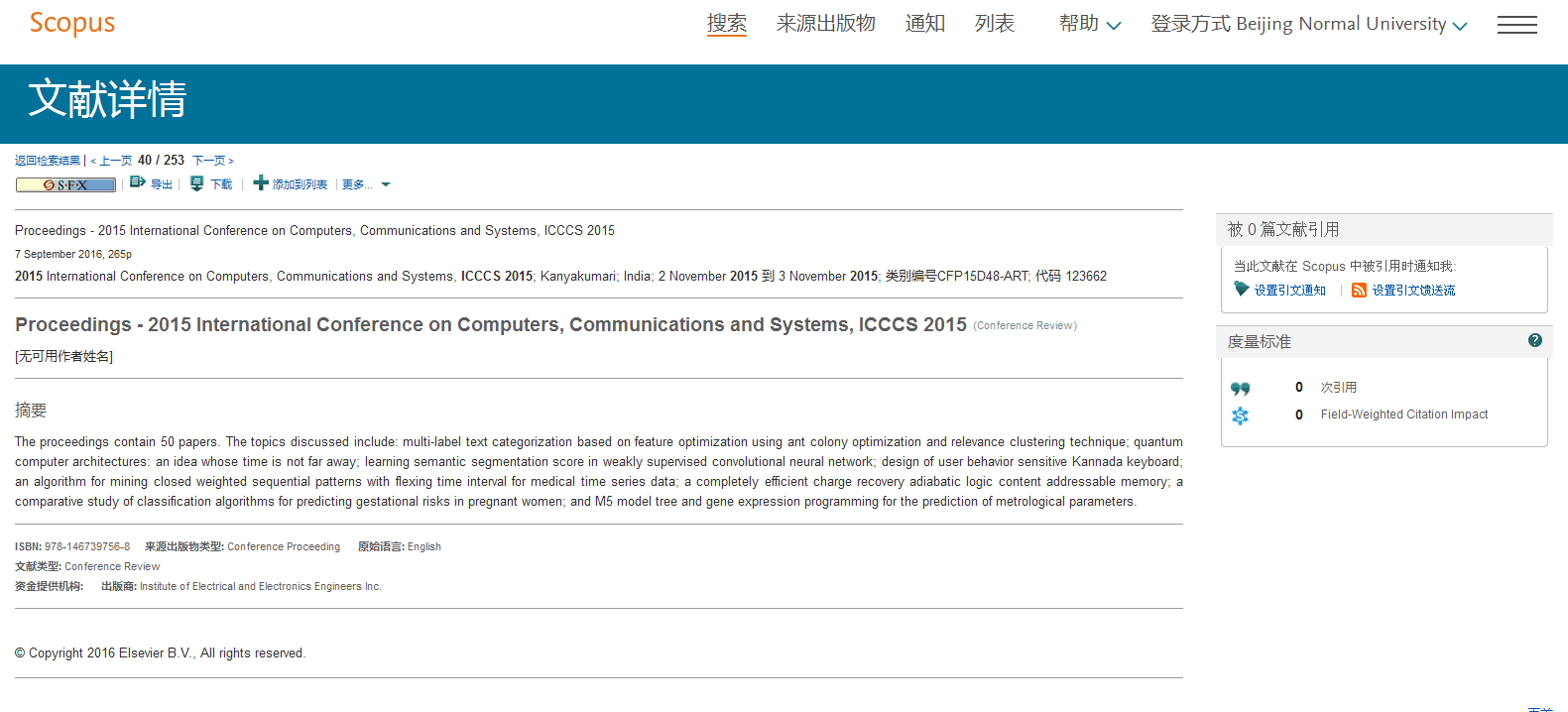The width and height of the screenshot is (1568, 712).
Task: Click the Kanyakumari conference location line
Action: click(x=561, y=277)
